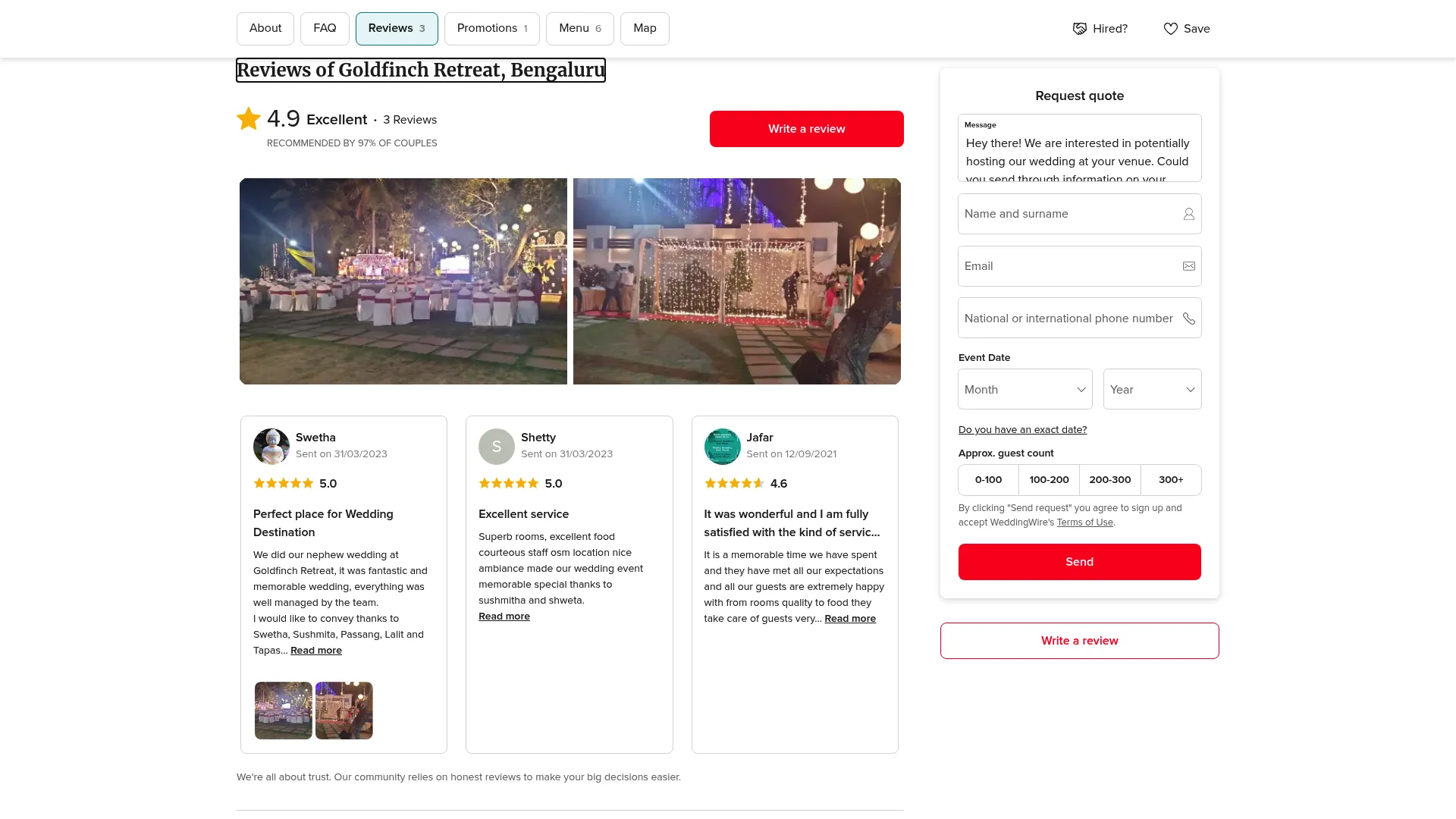Select 100-200 guest count option

coord(1049,480)
